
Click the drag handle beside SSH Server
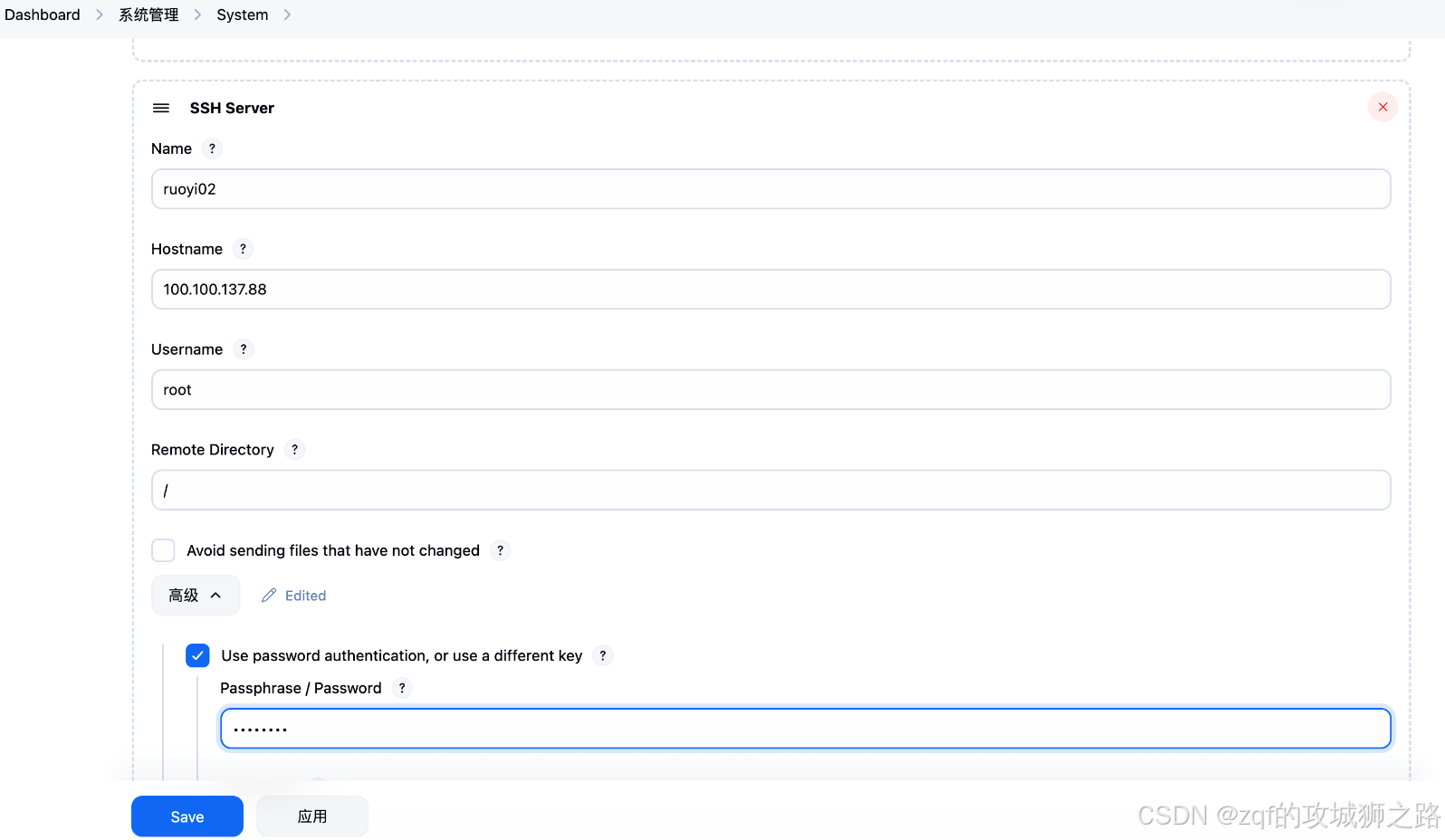click(161, 108)
